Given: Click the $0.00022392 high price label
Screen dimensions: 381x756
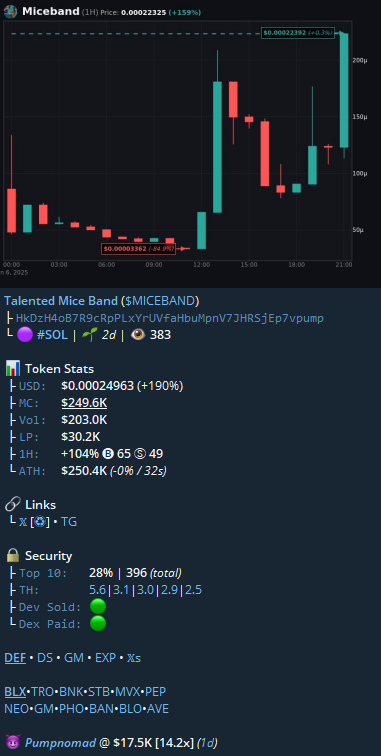Looking at the screenshot, I should click(x=298, y=33).
